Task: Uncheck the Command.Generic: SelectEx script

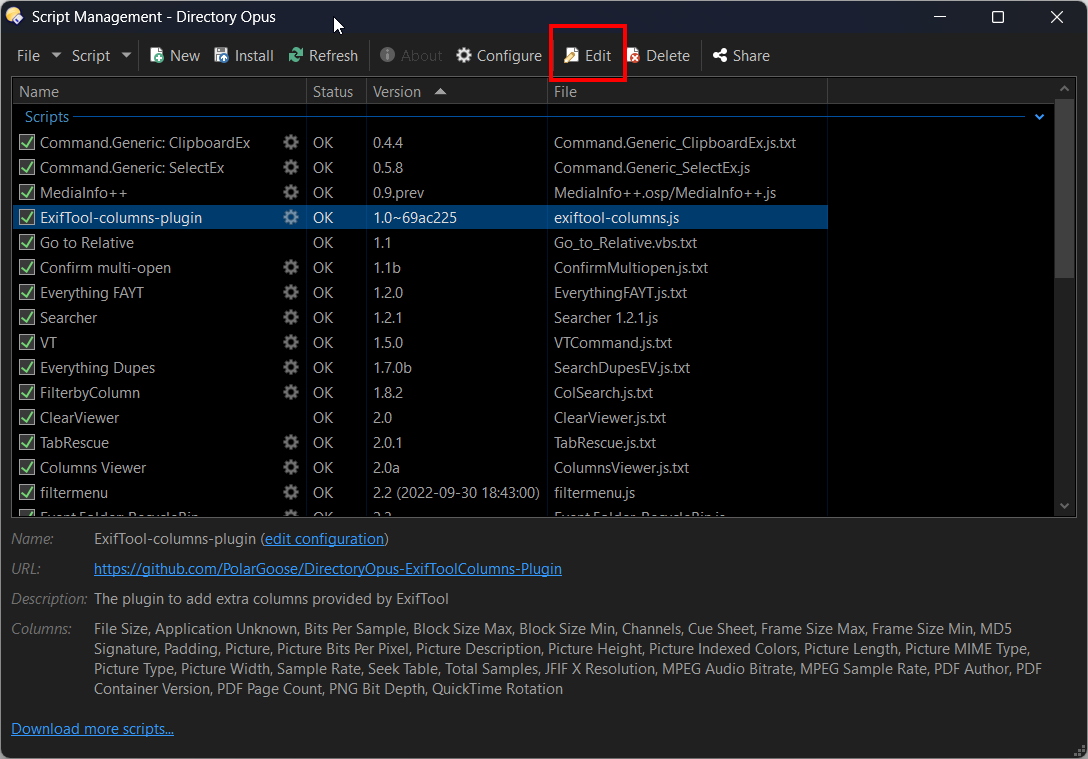Action: 27,167
